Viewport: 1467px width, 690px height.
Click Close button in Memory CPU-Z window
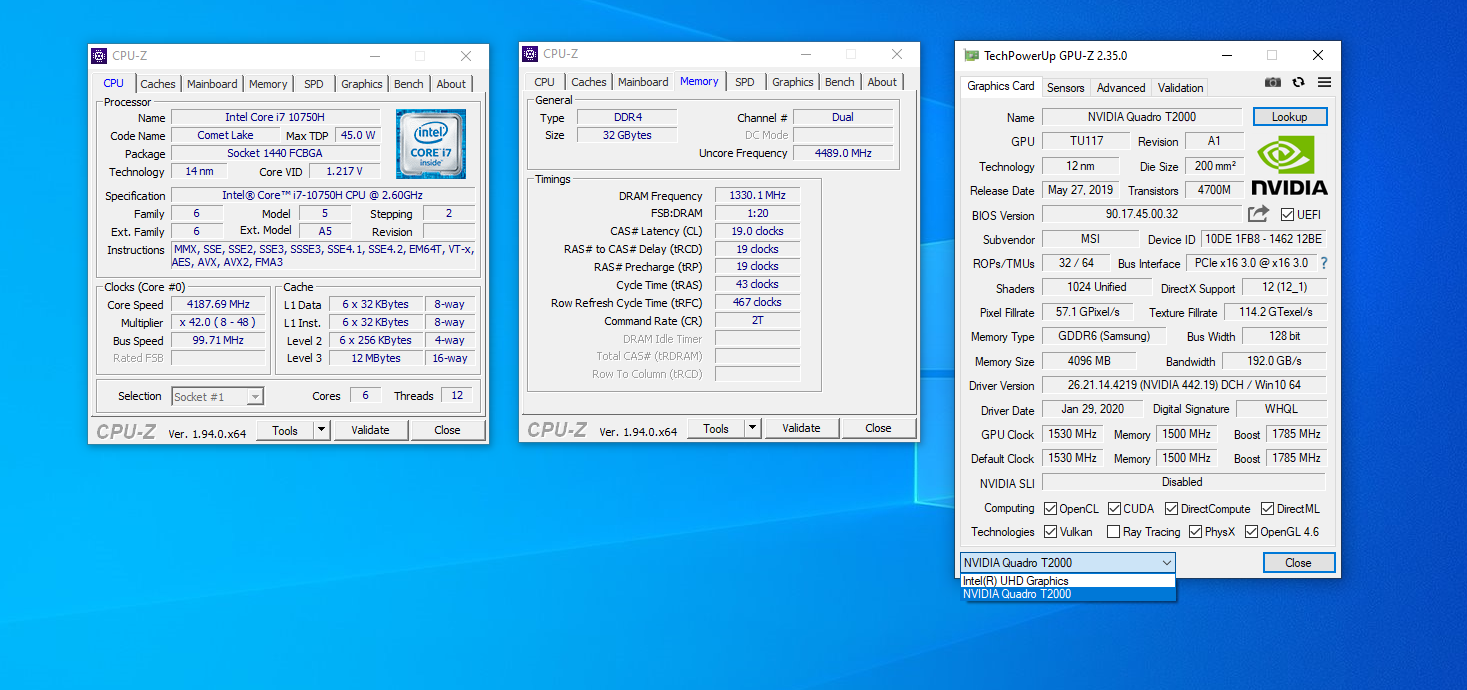point(878,428)
